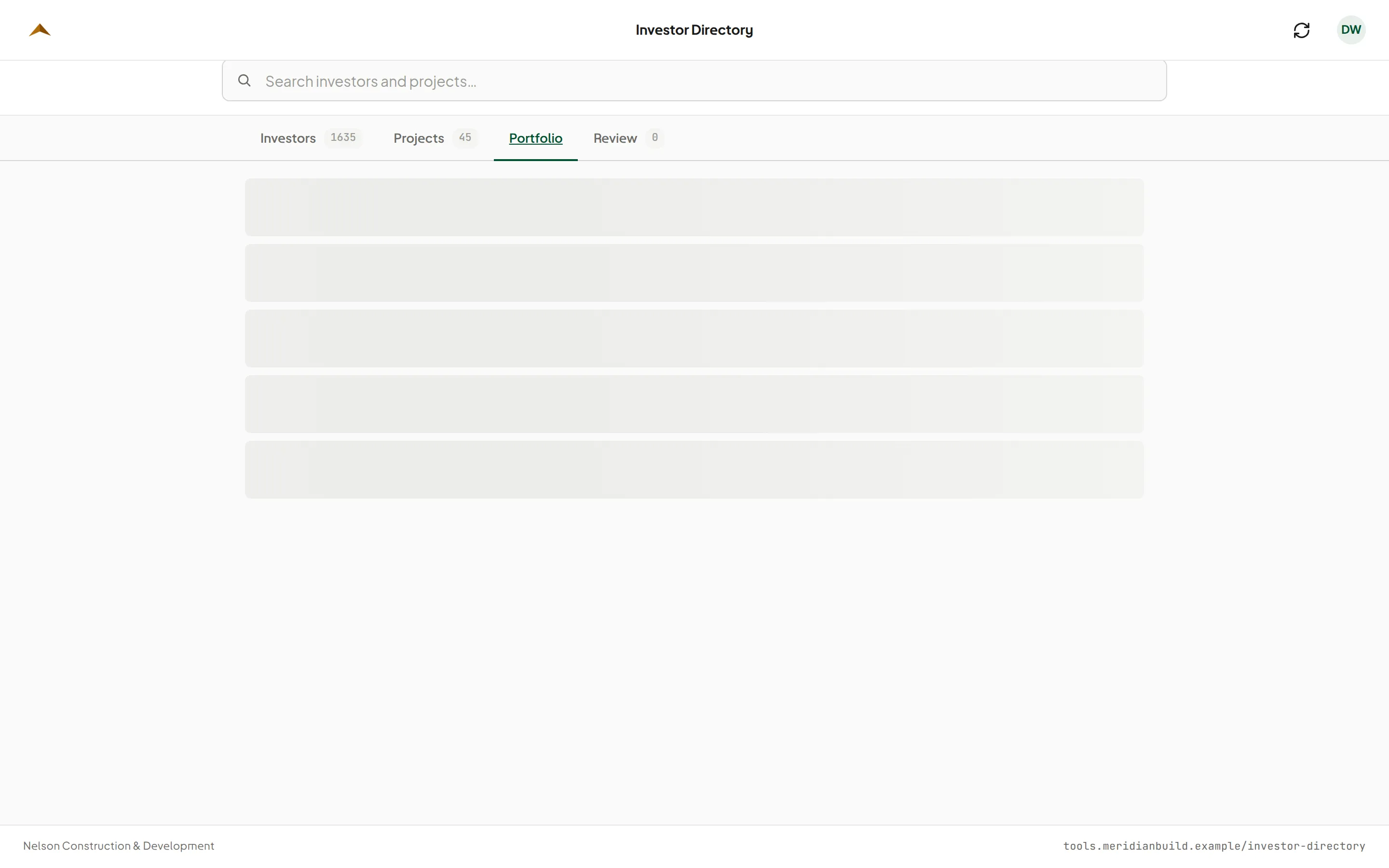Go to the Review tab
The width and height of the screenshot is (1389, 868).
coord(615,138)
